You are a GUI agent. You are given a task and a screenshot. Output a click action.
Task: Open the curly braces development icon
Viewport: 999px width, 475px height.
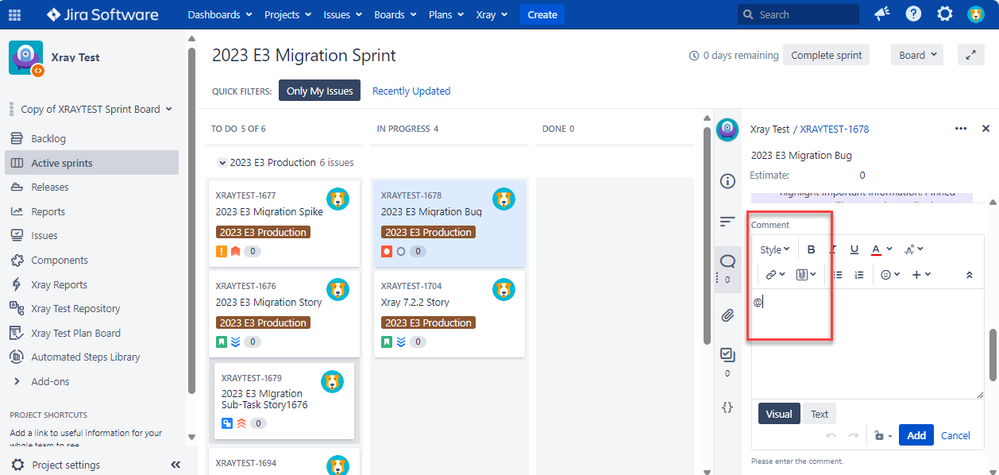pos(727,407)
